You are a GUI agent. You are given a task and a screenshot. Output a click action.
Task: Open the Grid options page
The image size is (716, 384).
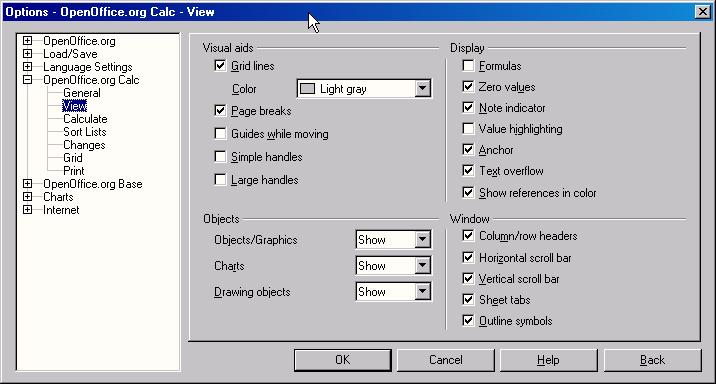tap(73, 158)
